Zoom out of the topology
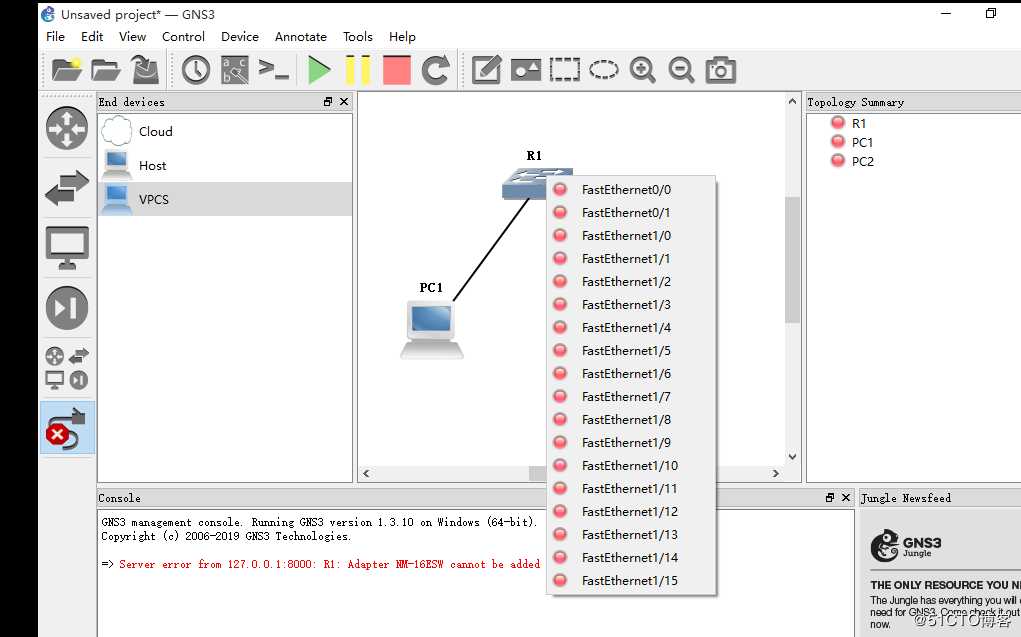 click(681, 70)
